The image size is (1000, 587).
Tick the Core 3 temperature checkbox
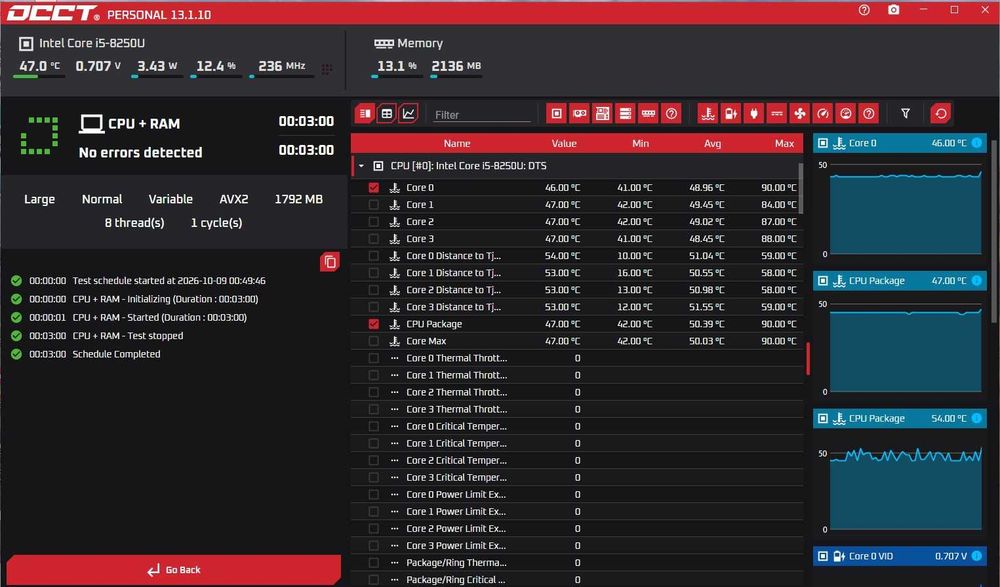point(374,239)
